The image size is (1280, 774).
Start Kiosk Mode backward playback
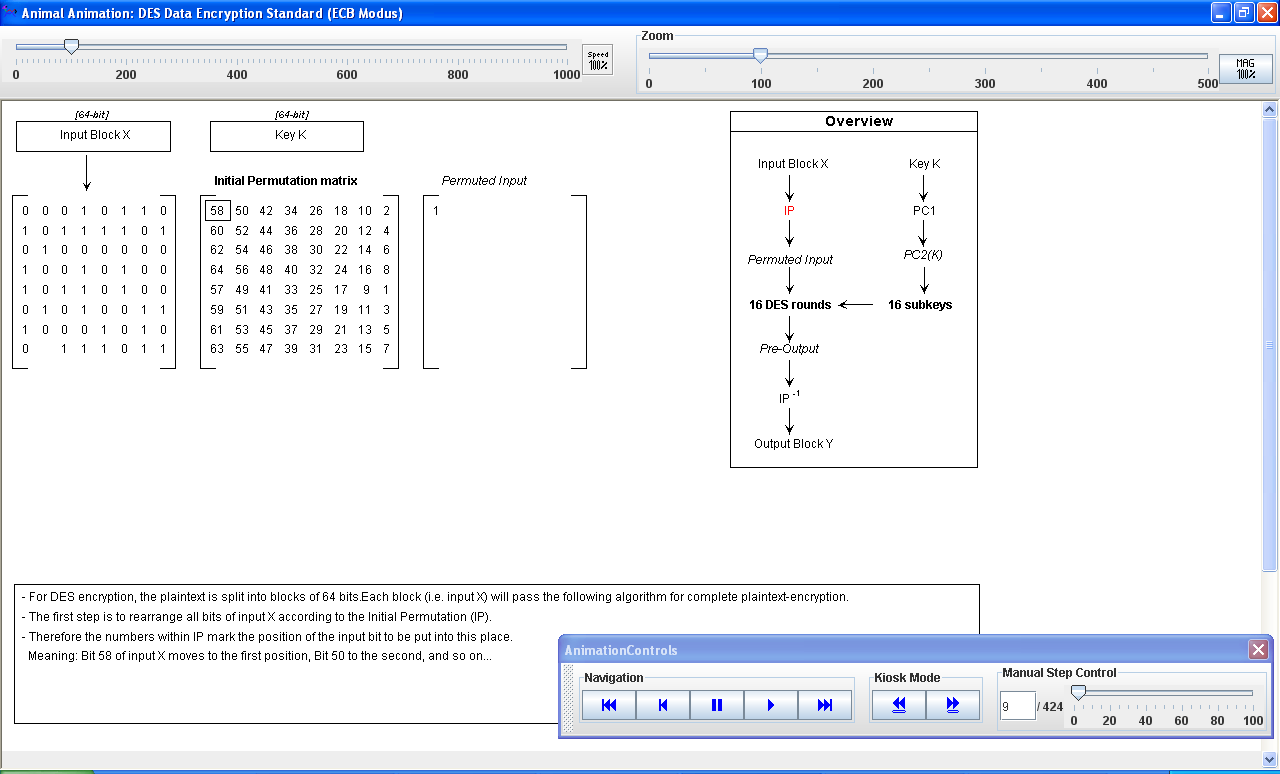click(x=899, y=705)
